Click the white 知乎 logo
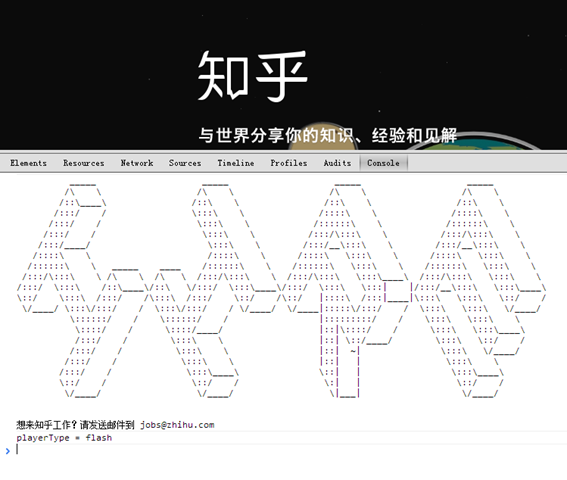 [252, 75]
